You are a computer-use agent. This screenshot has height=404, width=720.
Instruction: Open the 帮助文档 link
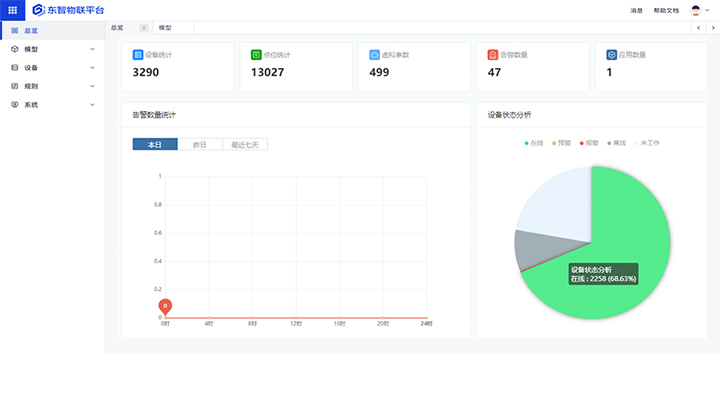[x=666, y=10]
